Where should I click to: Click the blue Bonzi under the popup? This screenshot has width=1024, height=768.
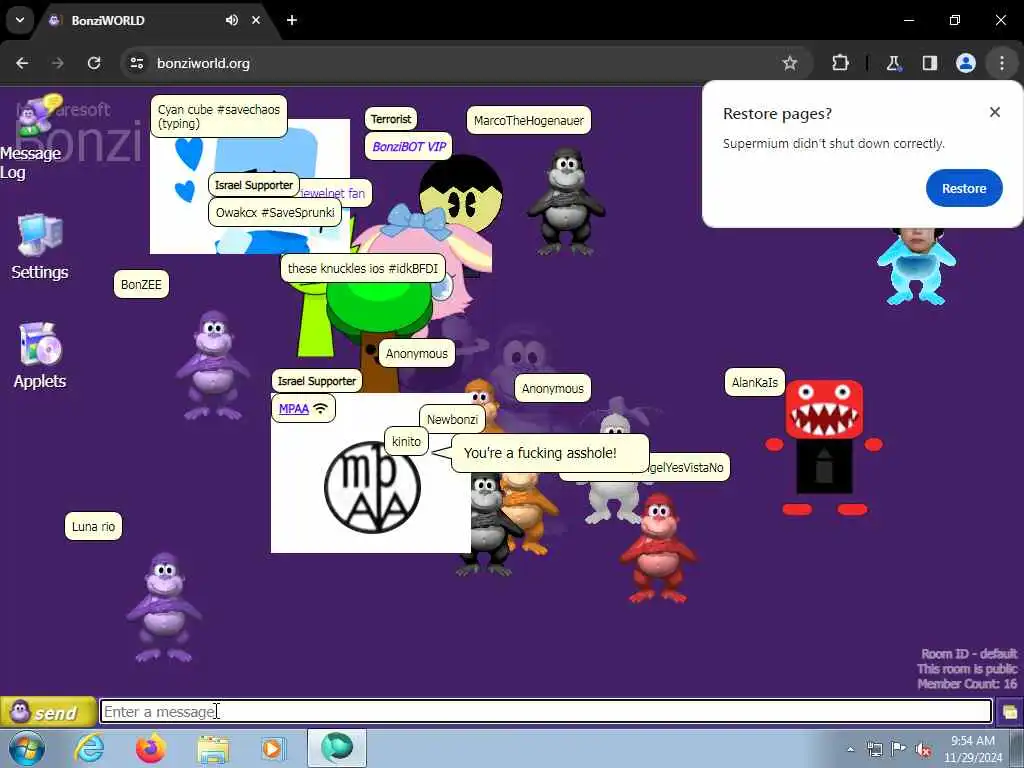[x=916, y=266]
